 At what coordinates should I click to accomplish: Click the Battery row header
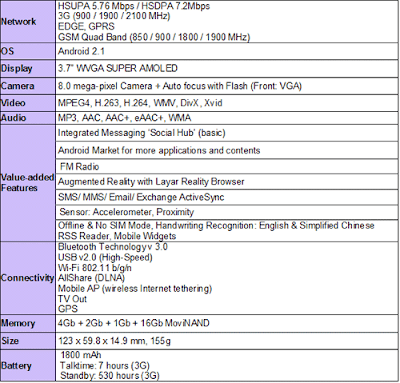28,365
